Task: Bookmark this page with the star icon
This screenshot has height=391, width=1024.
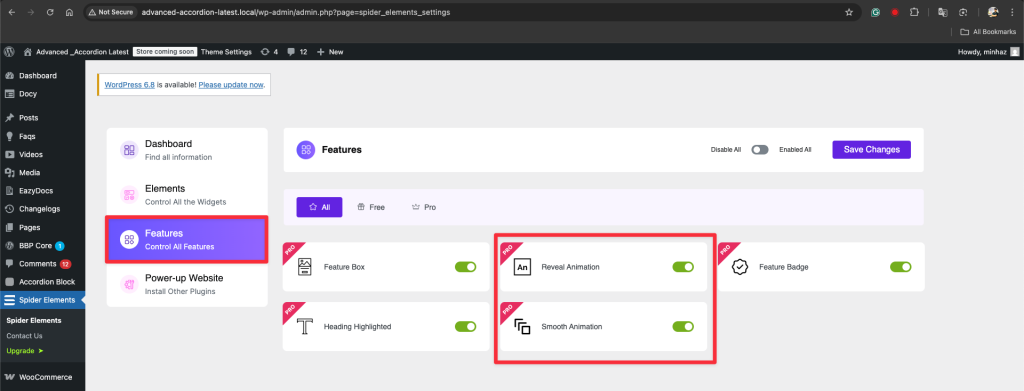Action: click(849, 12)
